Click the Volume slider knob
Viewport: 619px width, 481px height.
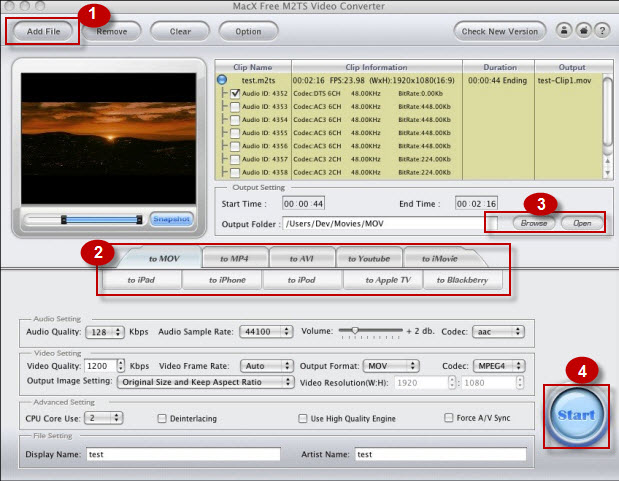pyautogui.click(x=355, y=330)
